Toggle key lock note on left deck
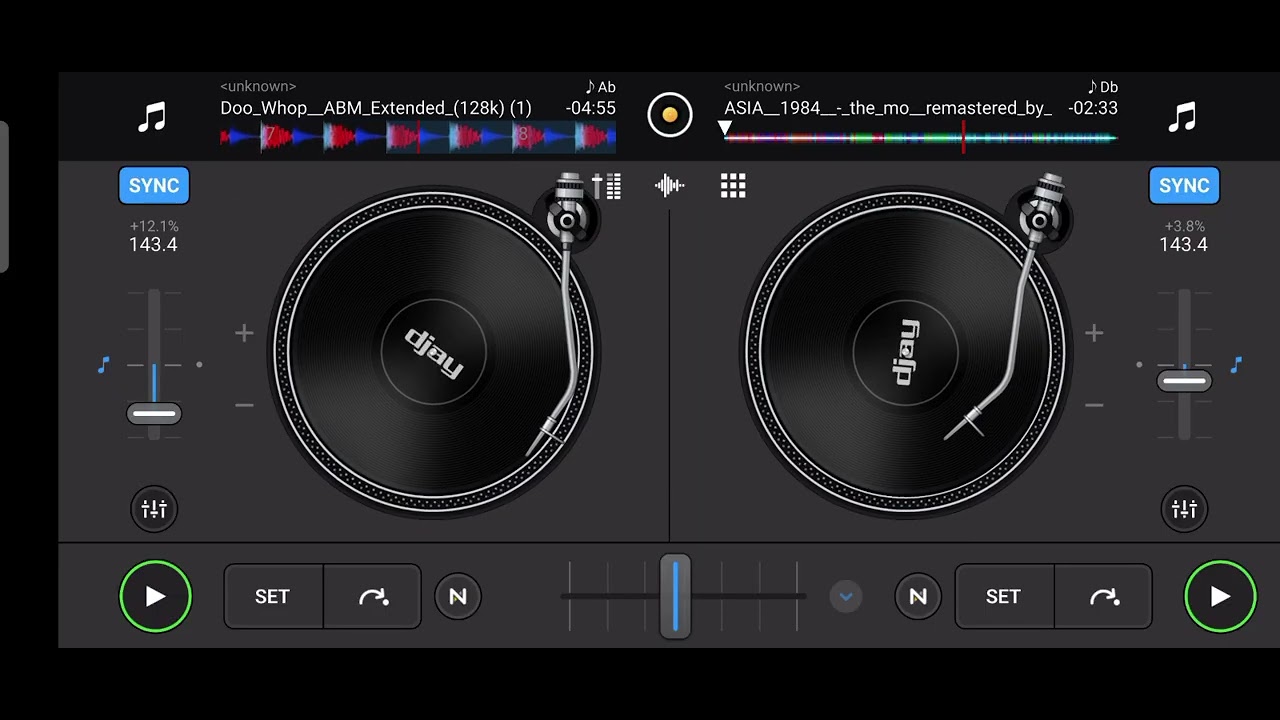1280x720 pixels. click(103, 366)
